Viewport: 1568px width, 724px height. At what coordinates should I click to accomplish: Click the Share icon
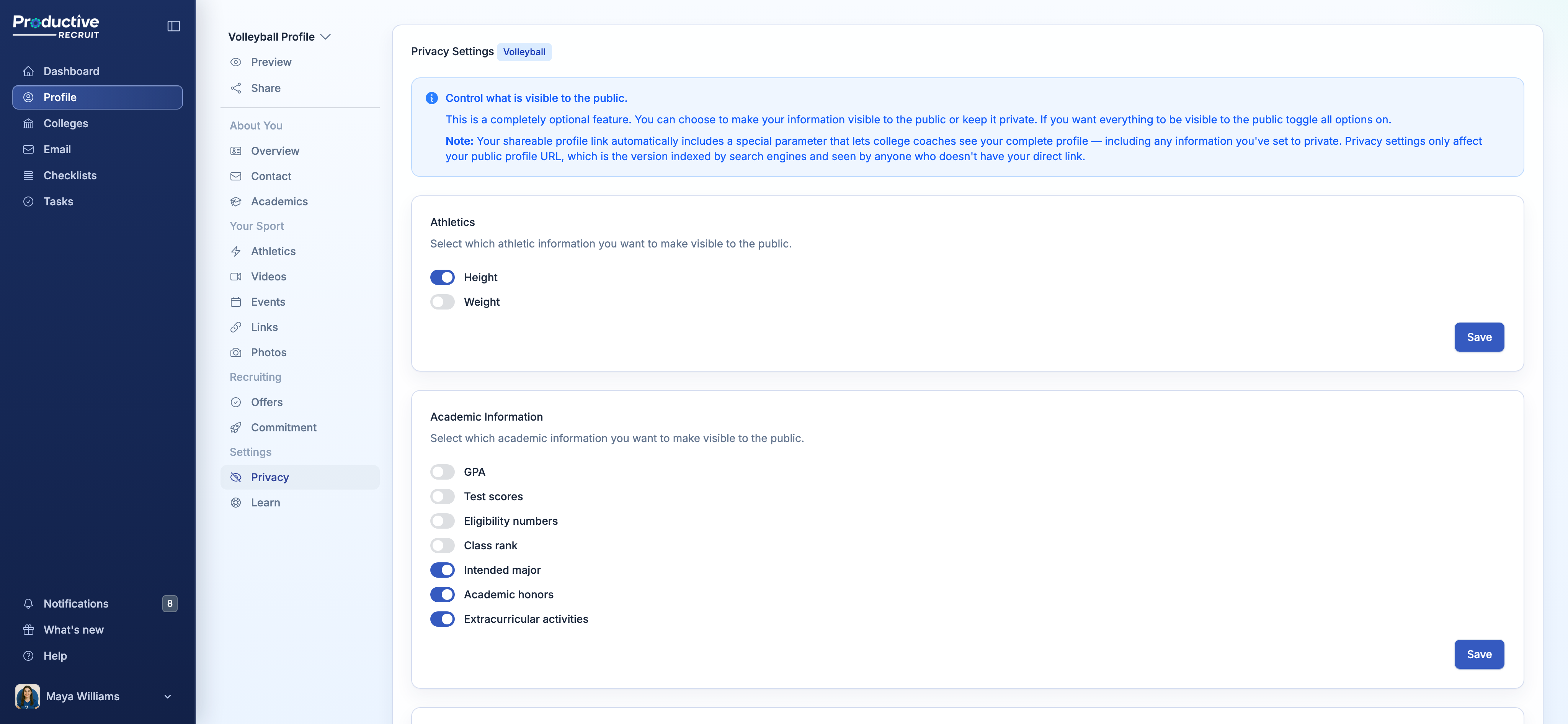(x=236, y=88)
